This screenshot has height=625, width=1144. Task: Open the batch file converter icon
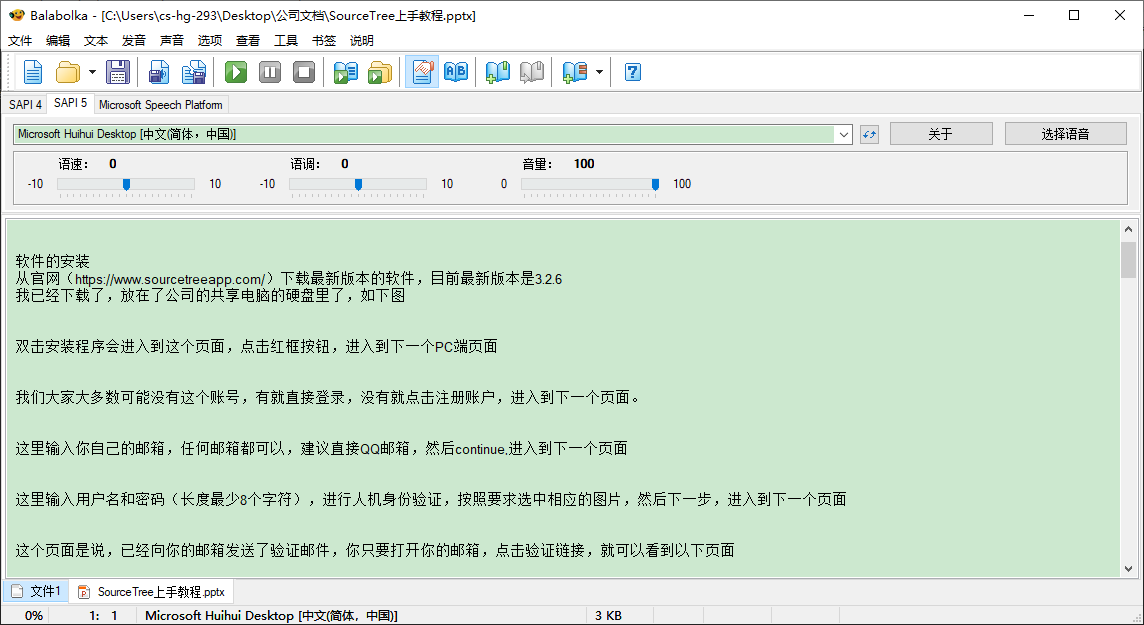(380, 72)
